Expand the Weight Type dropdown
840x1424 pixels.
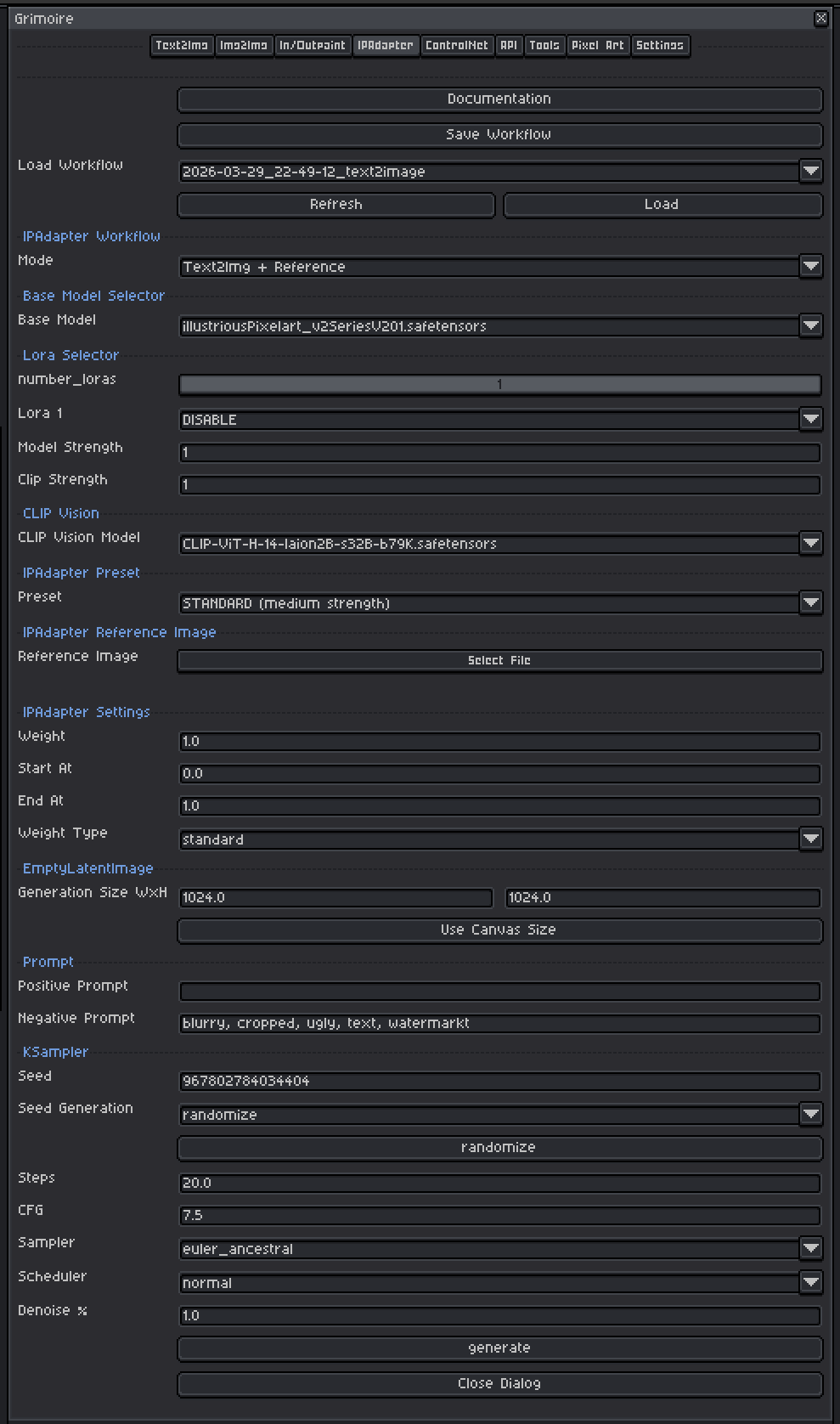point(500,839)
